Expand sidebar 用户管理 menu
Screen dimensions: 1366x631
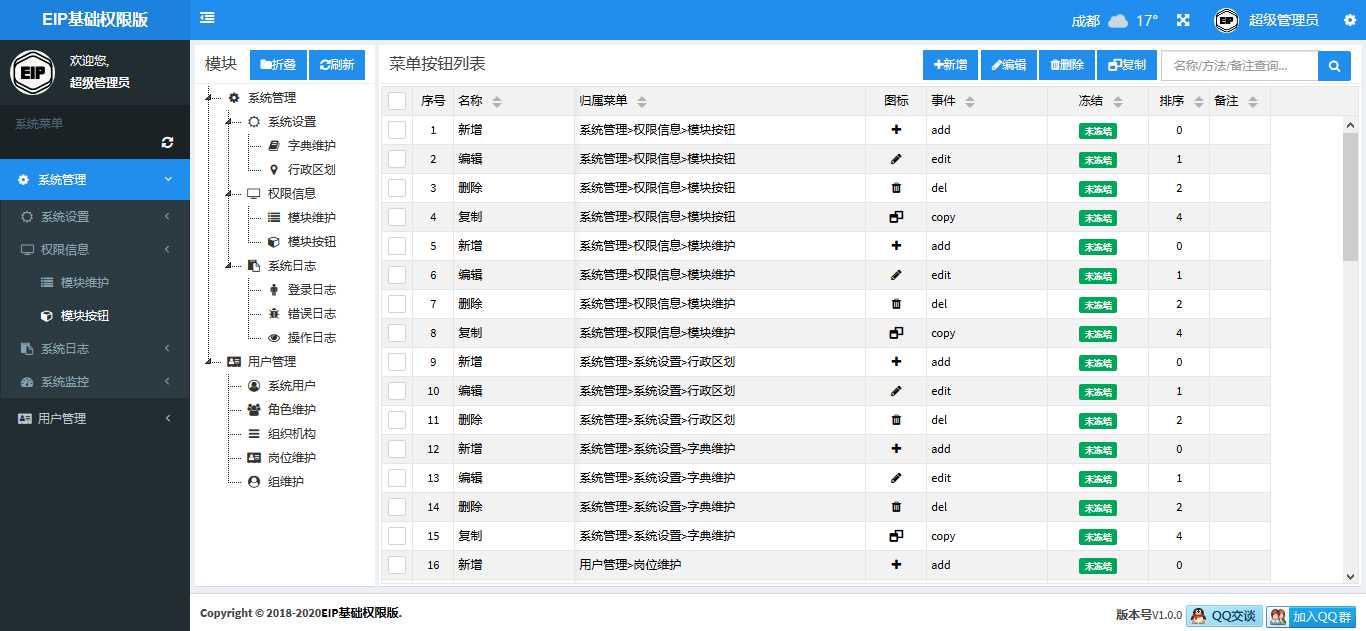pos(95,419)
